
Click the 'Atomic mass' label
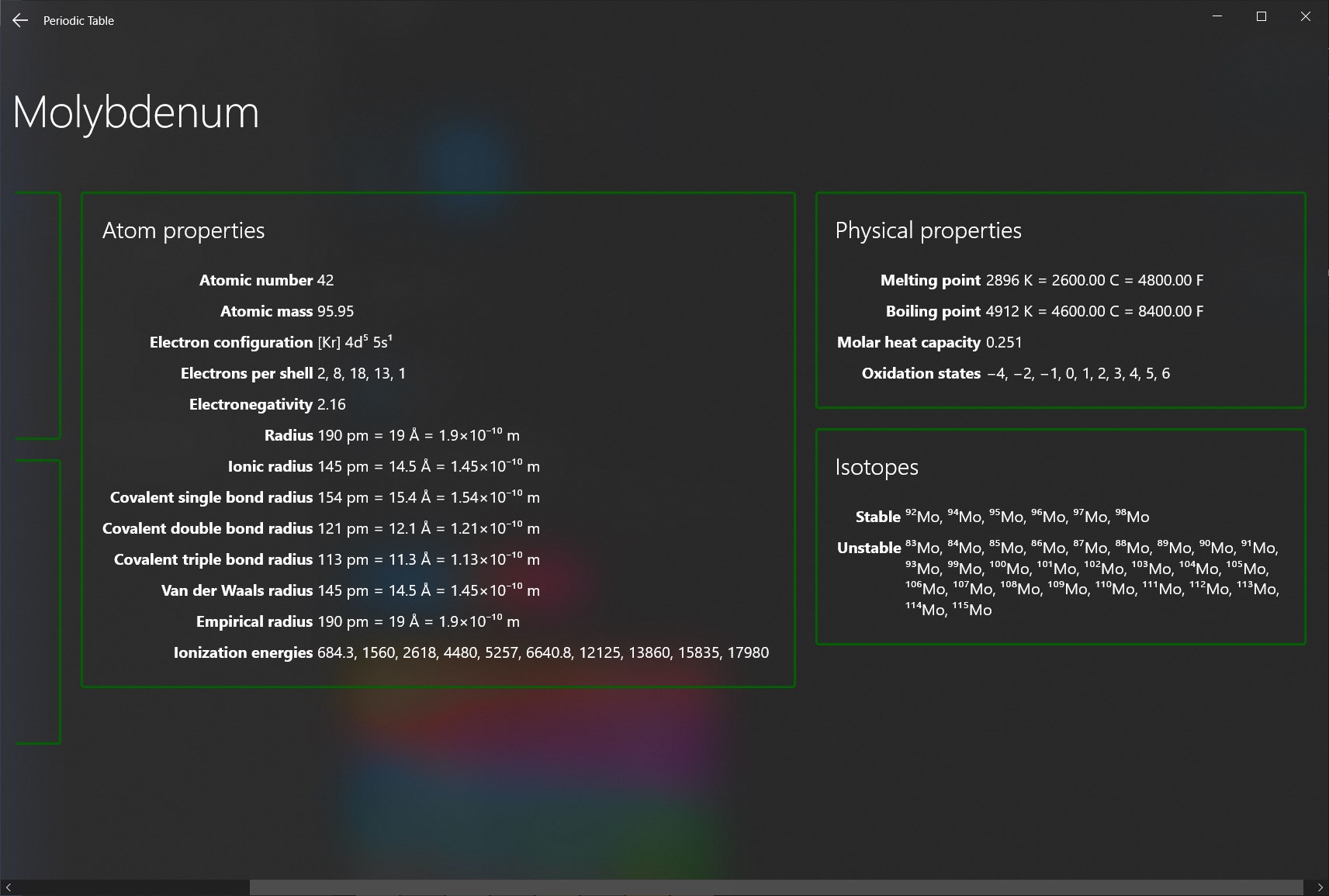click(267, 311)
